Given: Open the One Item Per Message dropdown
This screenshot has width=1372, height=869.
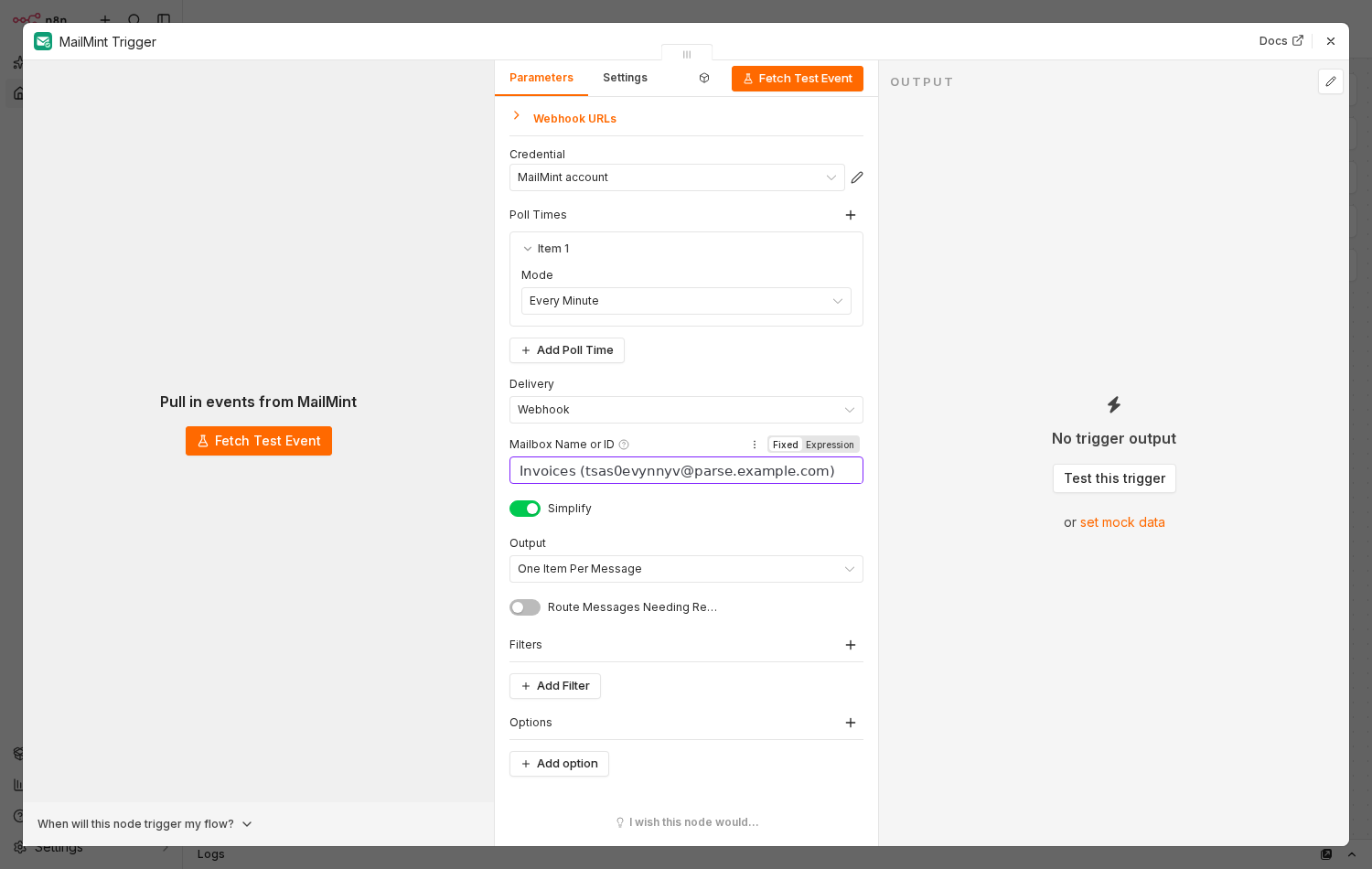Looking at the screenshot, I should [x=686, y=569].
